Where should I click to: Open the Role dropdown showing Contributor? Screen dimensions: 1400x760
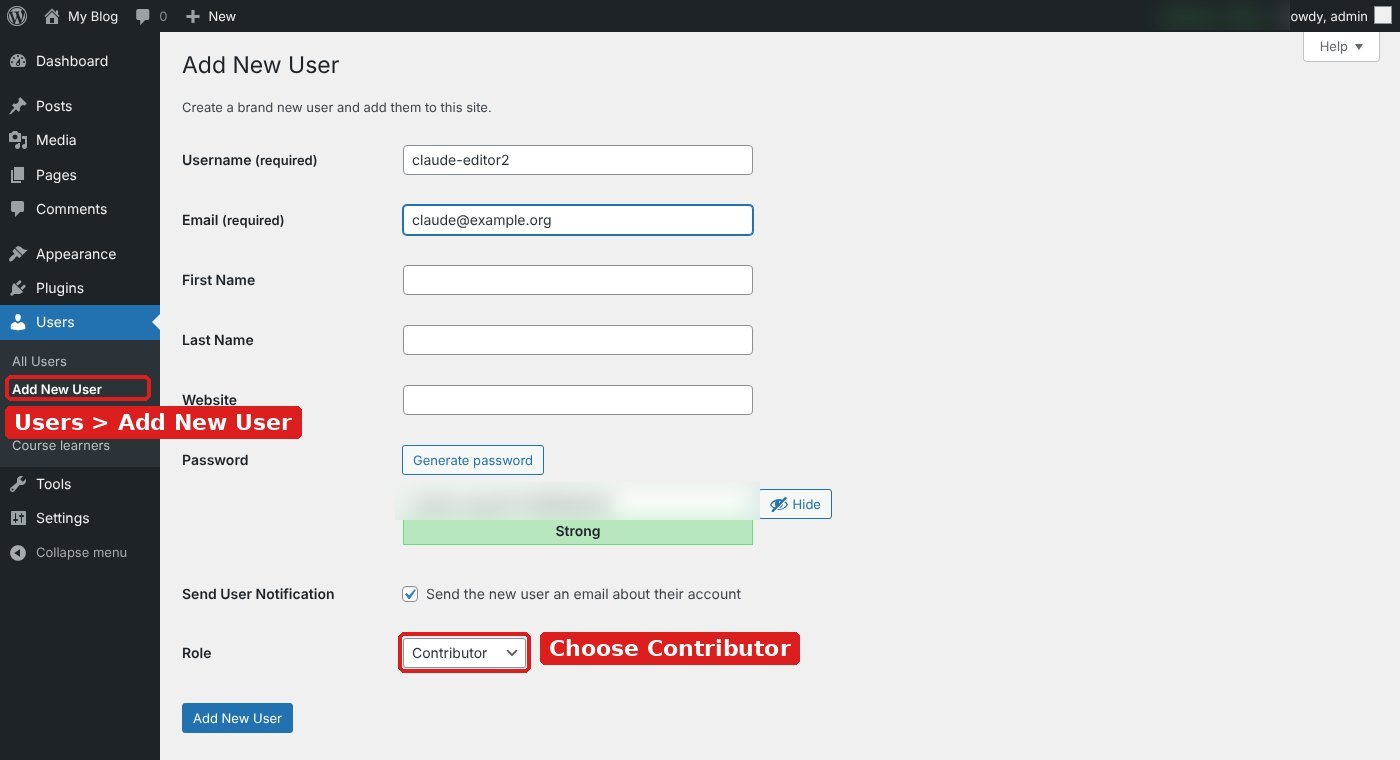click(x=464, y=653)
